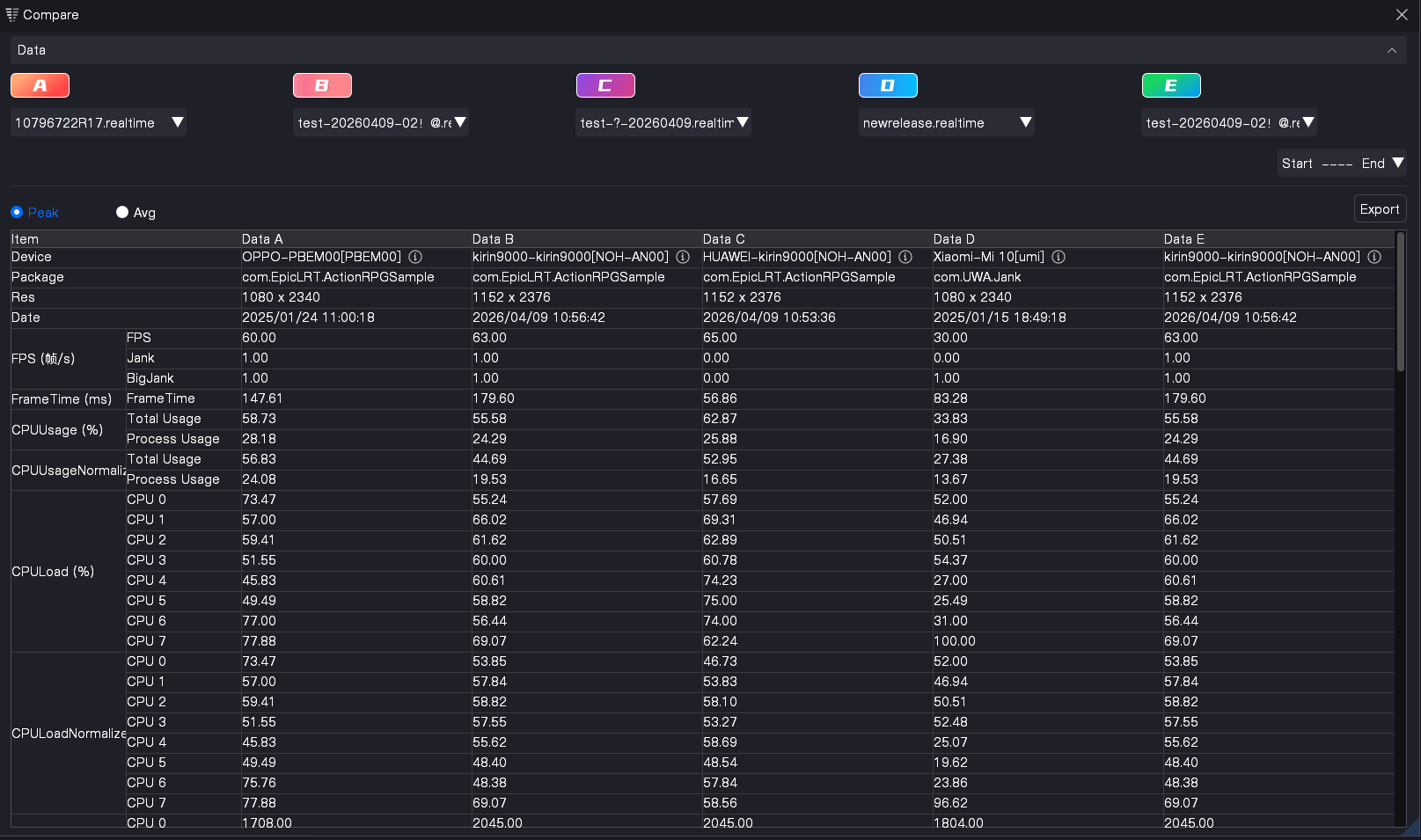Click the Compare window title icon

click(x=12, y=14)
